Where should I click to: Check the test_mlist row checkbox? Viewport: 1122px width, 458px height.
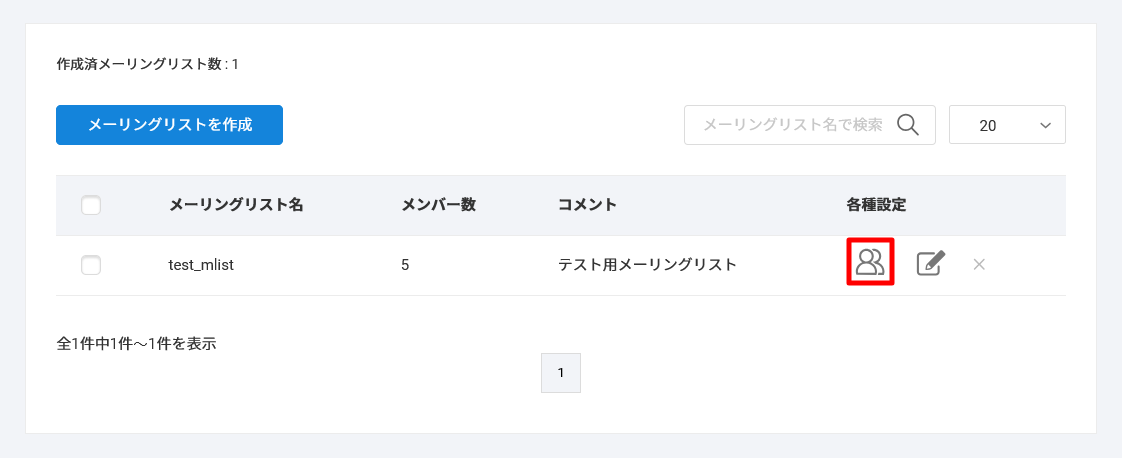[91, 265]
